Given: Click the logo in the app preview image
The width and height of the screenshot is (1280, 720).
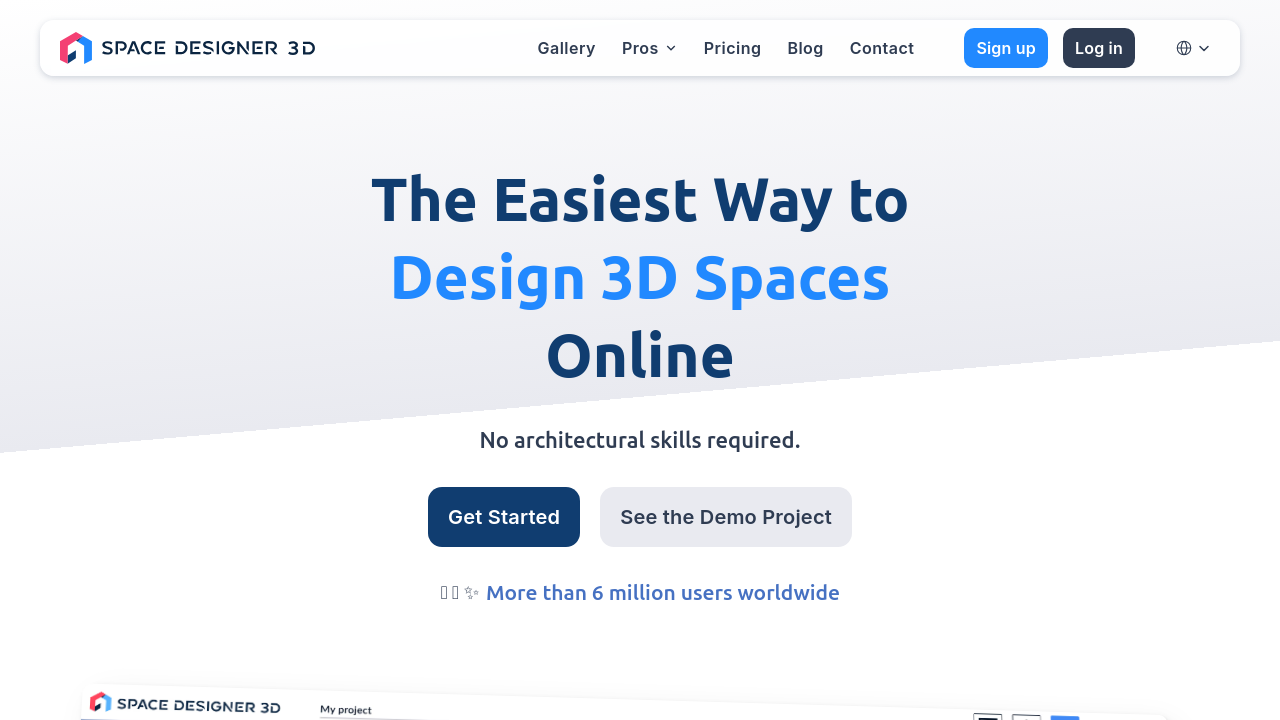Looking at the screenshot, I should point(100,703).
